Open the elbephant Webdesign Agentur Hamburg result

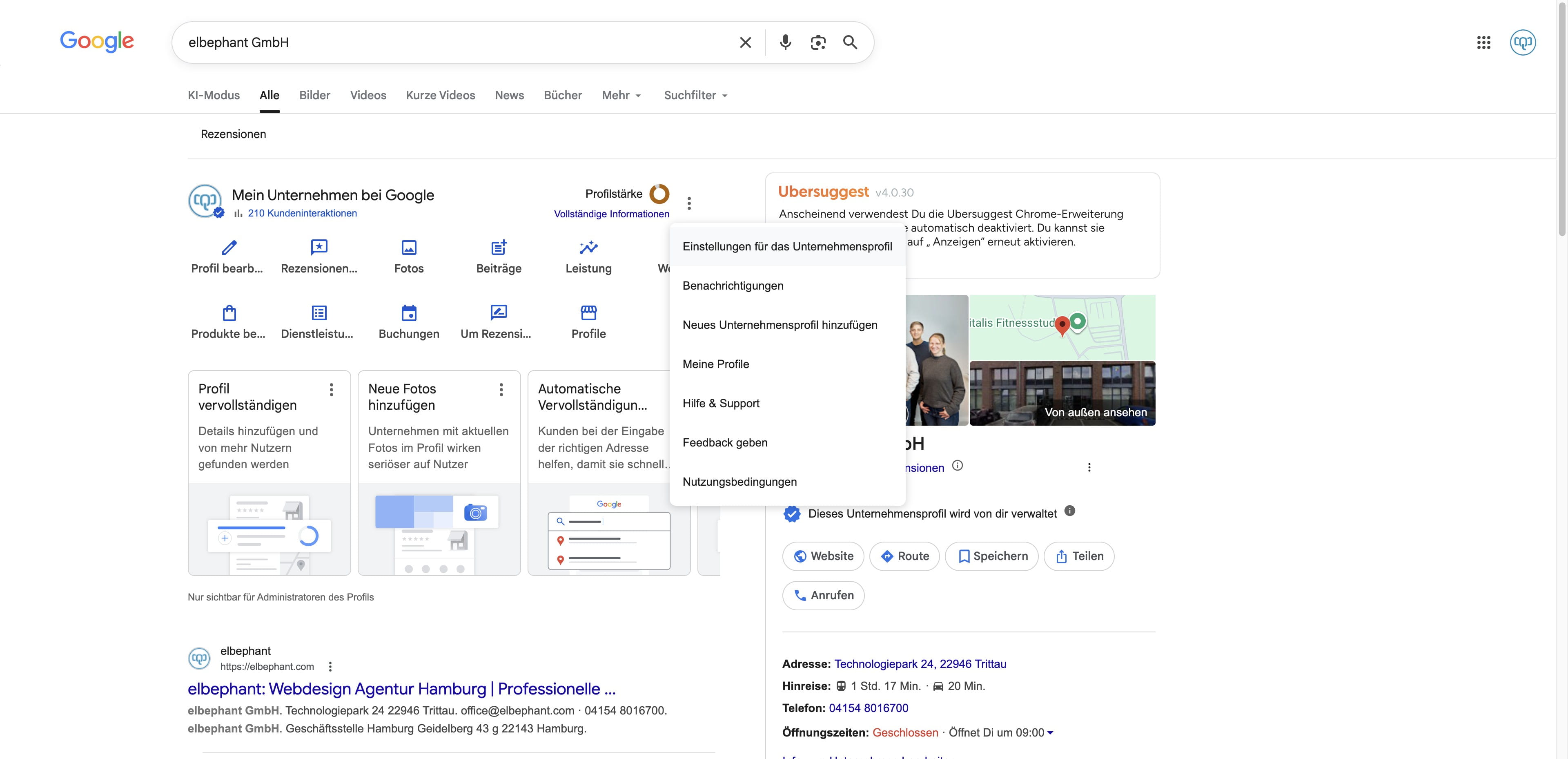(x=402, y=689)
